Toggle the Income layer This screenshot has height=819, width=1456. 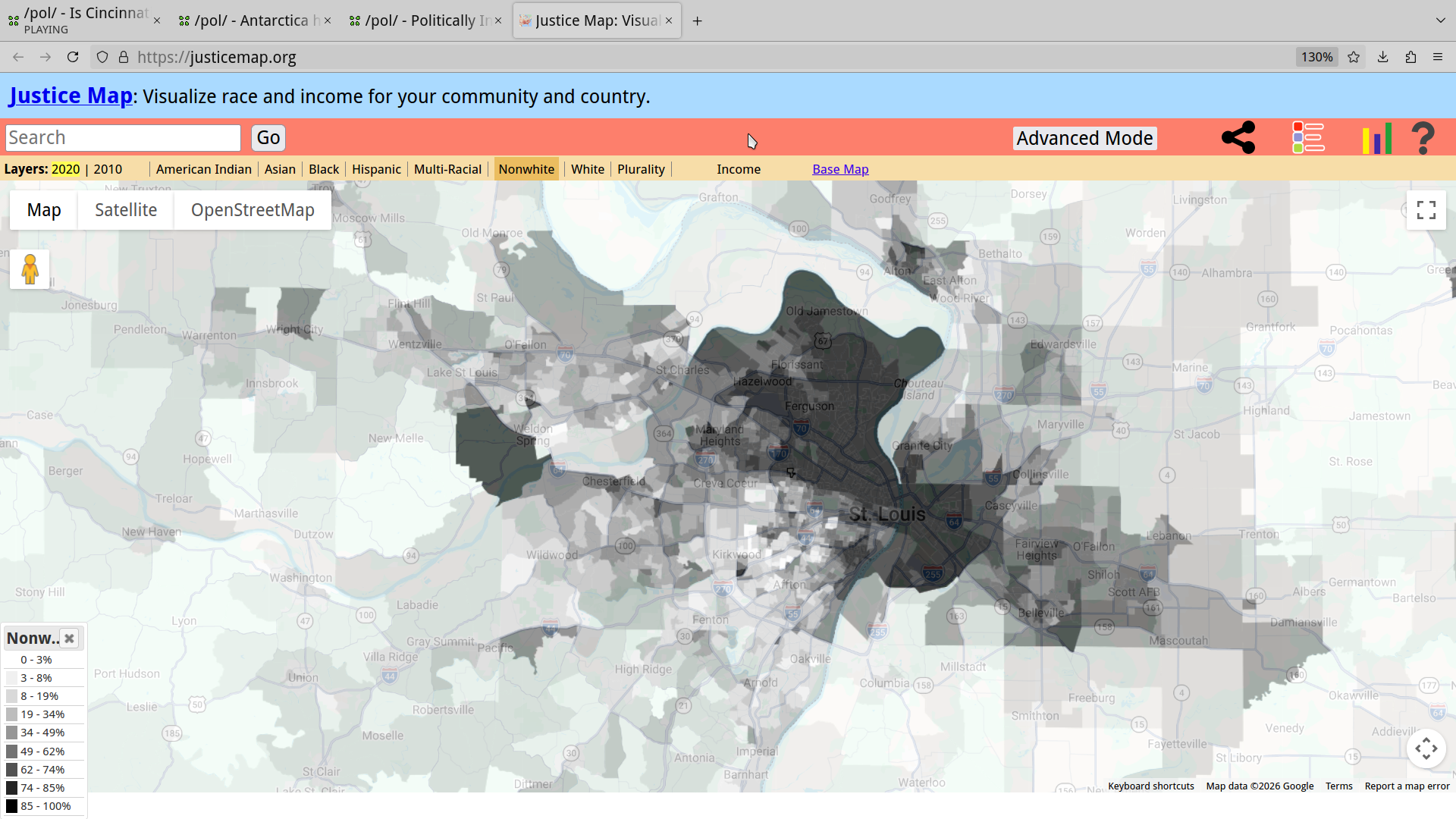coord(738,169)
